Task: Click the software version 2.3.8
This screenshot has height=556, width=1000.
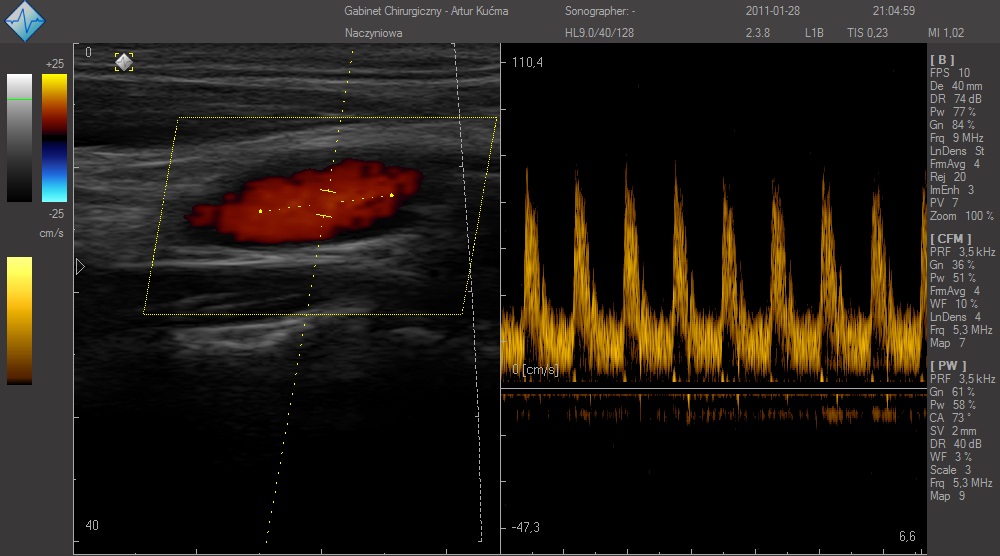Action: (x=758, y=33)
